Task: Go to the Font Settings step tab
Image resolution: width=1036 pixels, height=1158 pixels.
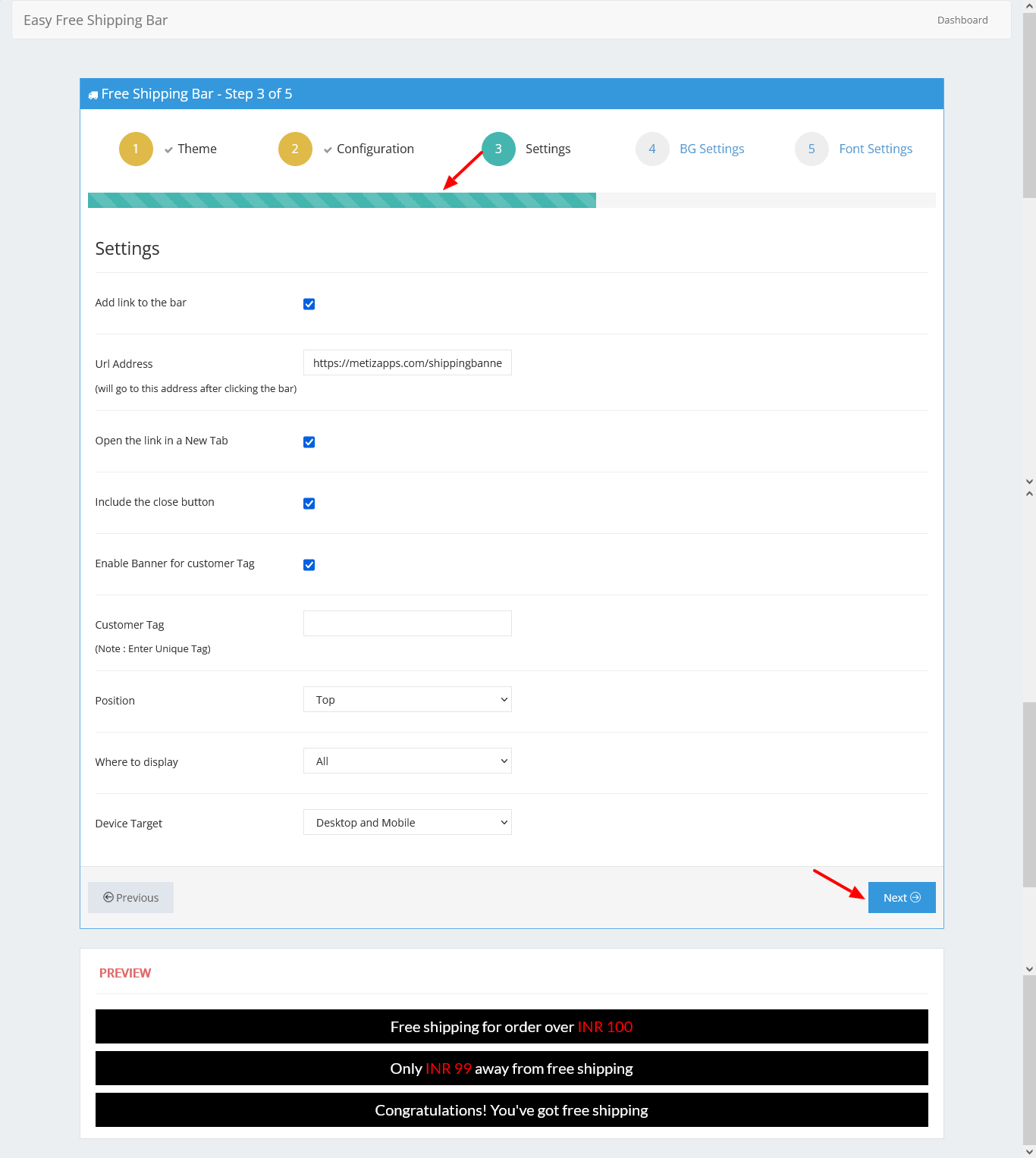Action: pyautogui.click(x=875, y=149)
